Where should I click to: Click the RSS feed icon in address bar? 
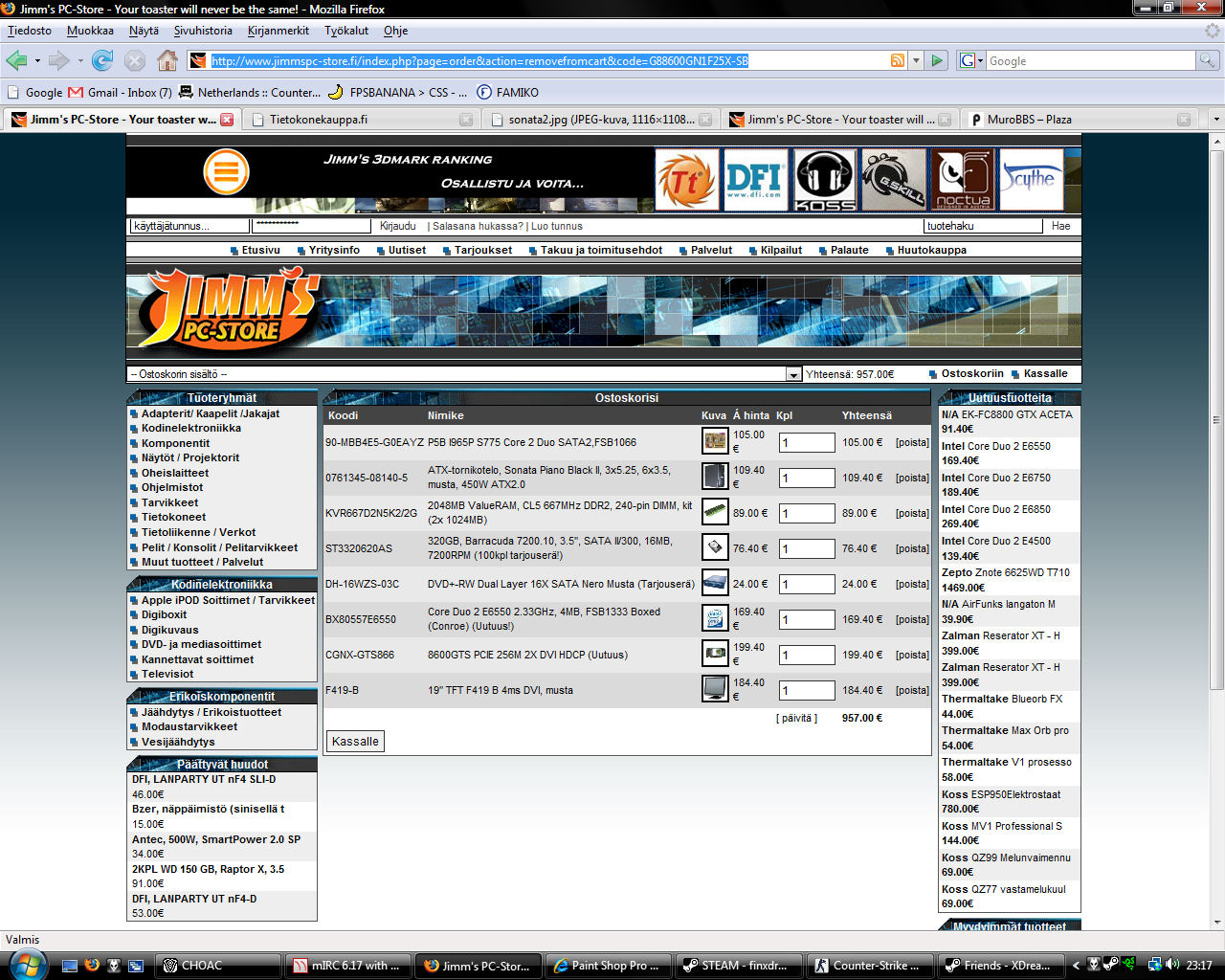click(x=898, y=60)
